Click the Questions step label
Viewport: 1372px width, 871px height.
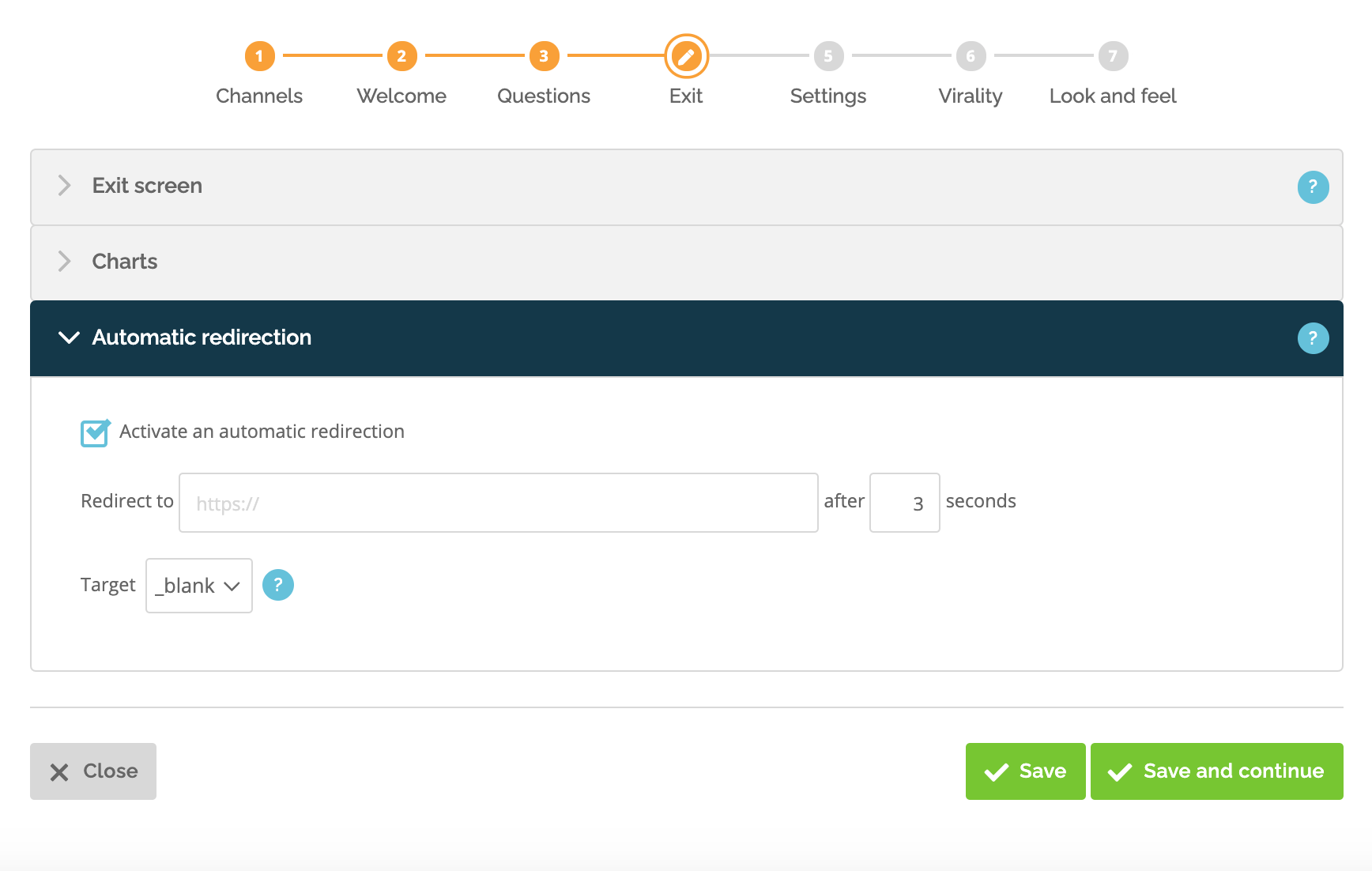(x=544, y=96)
